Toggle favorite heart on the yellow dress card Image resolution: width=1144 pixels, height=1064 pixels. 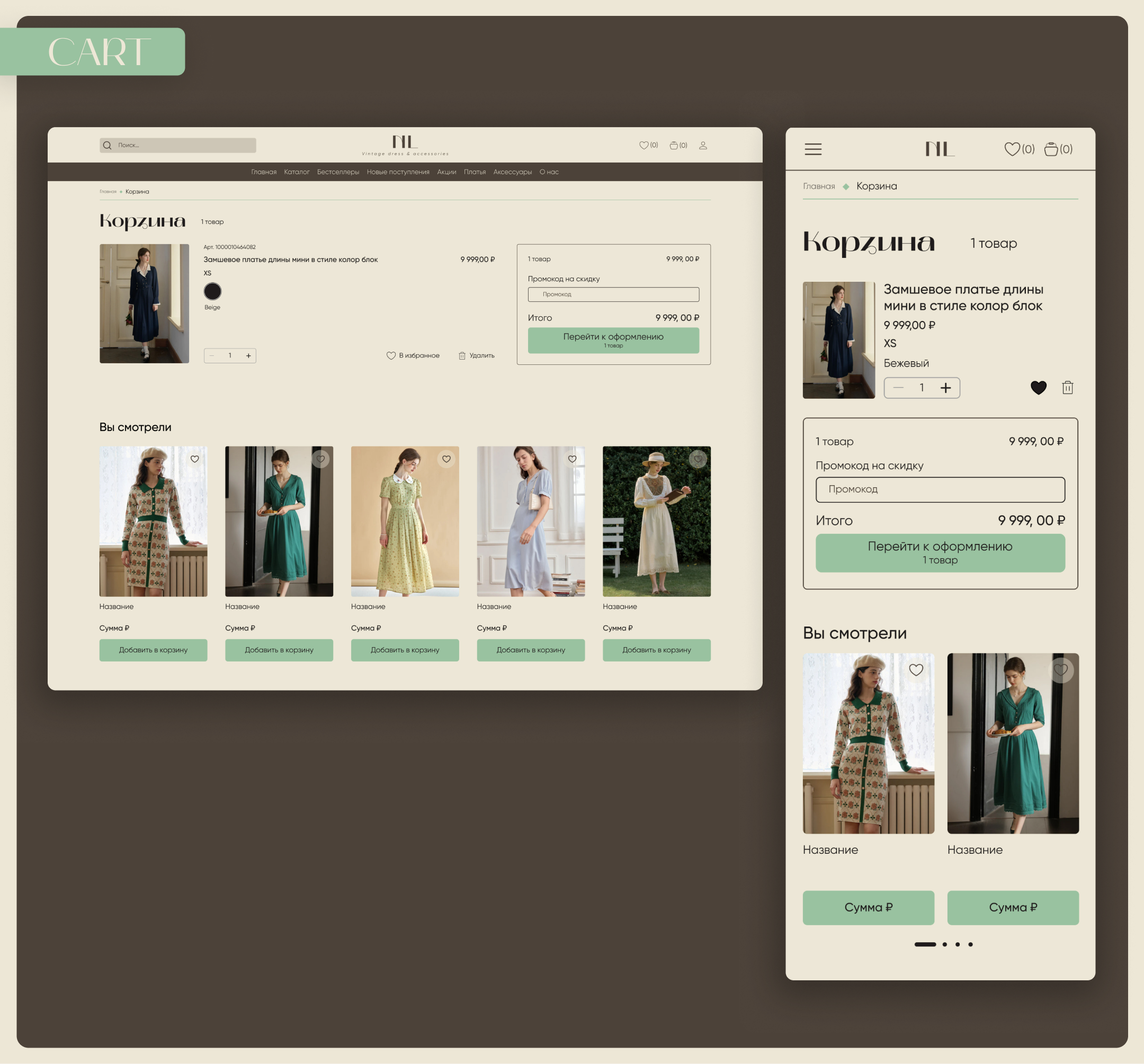[446, 459]
